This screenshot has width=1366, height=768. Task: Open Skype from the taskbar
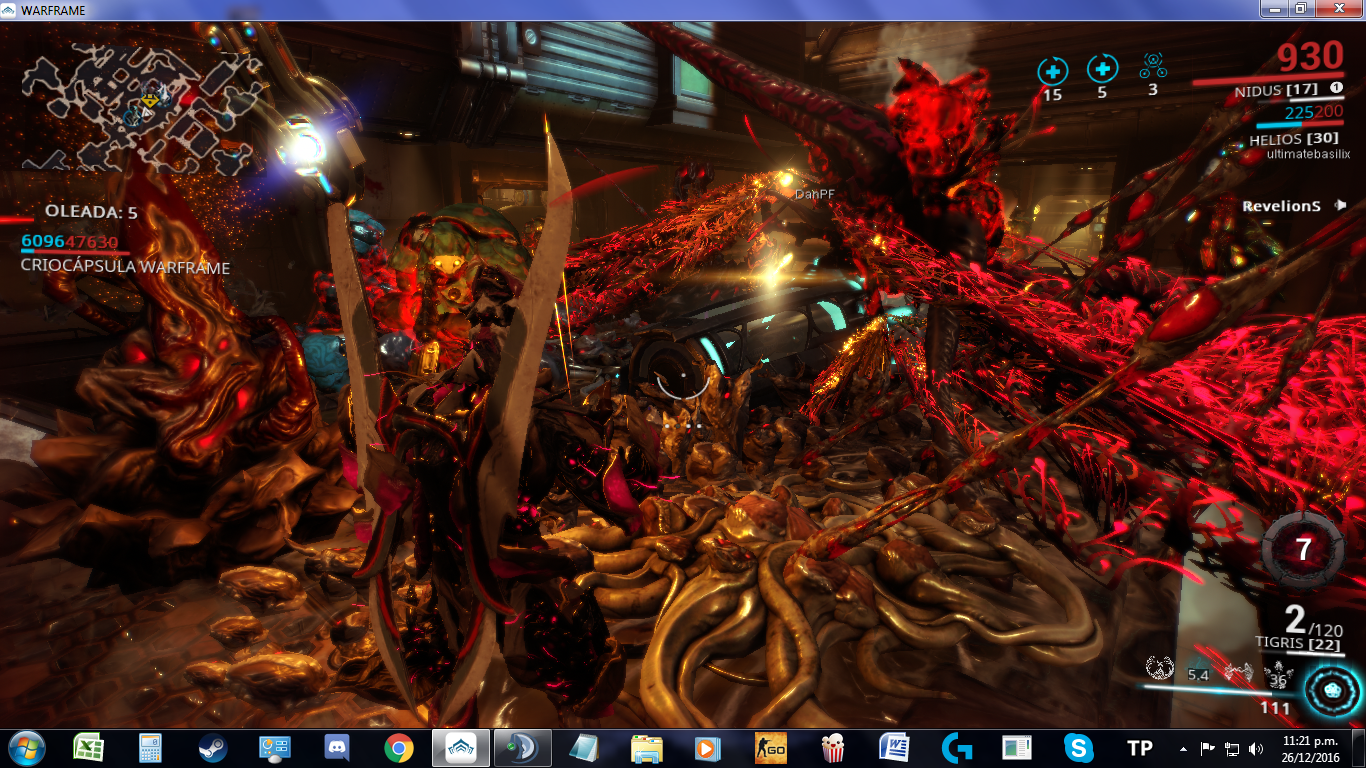coord(1078,747)
